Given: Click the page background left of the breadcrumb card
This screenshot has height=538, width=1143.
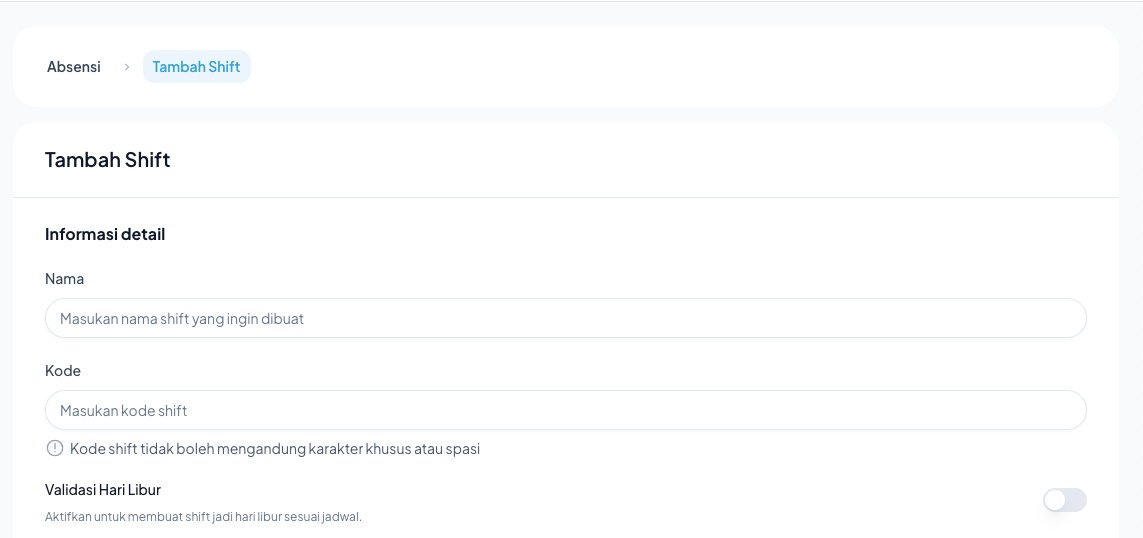Looking at the screenshot, I should [5, 67].
